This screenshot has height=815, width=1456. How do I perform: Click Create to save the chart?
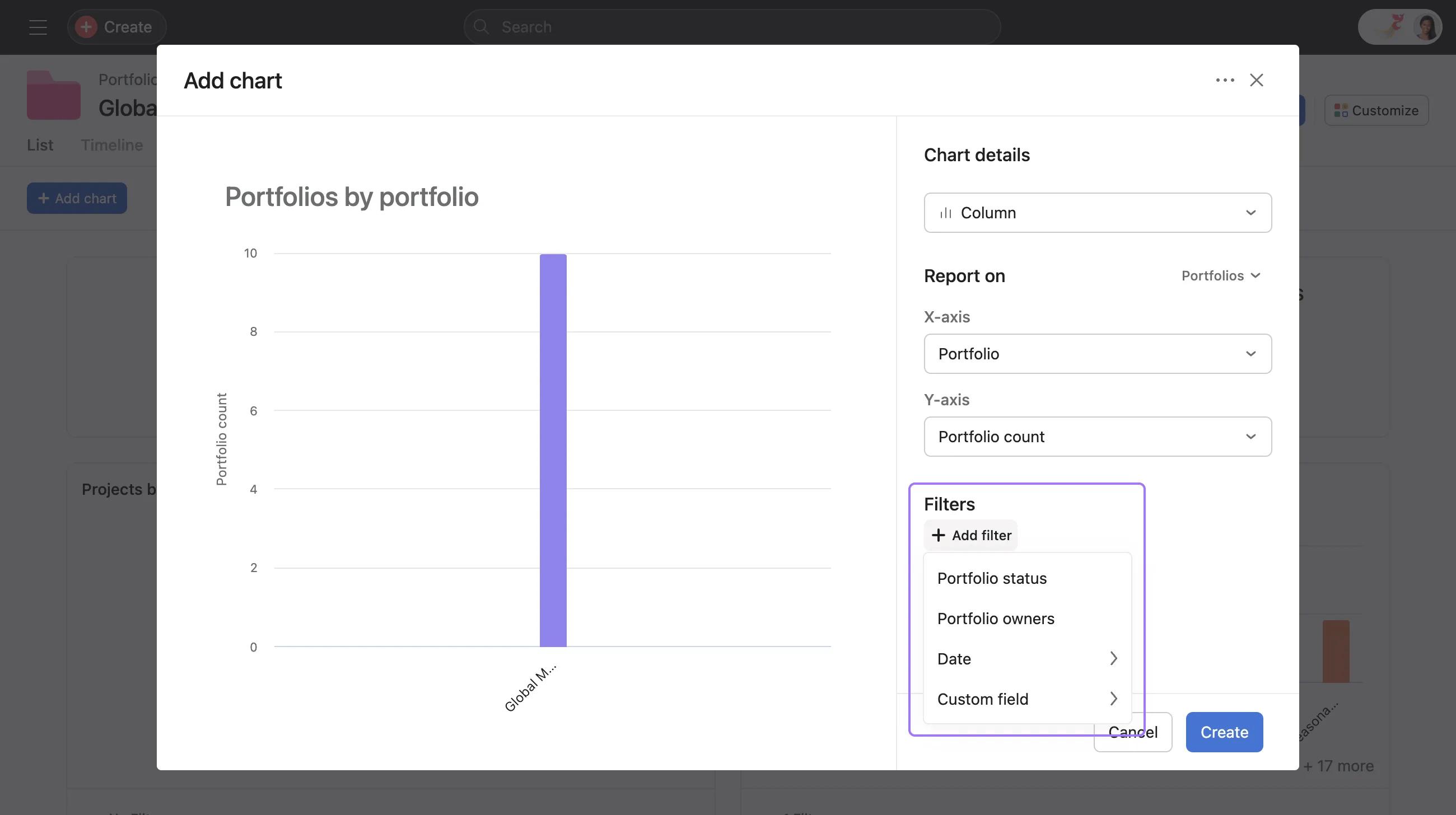tap(1224, 732)
